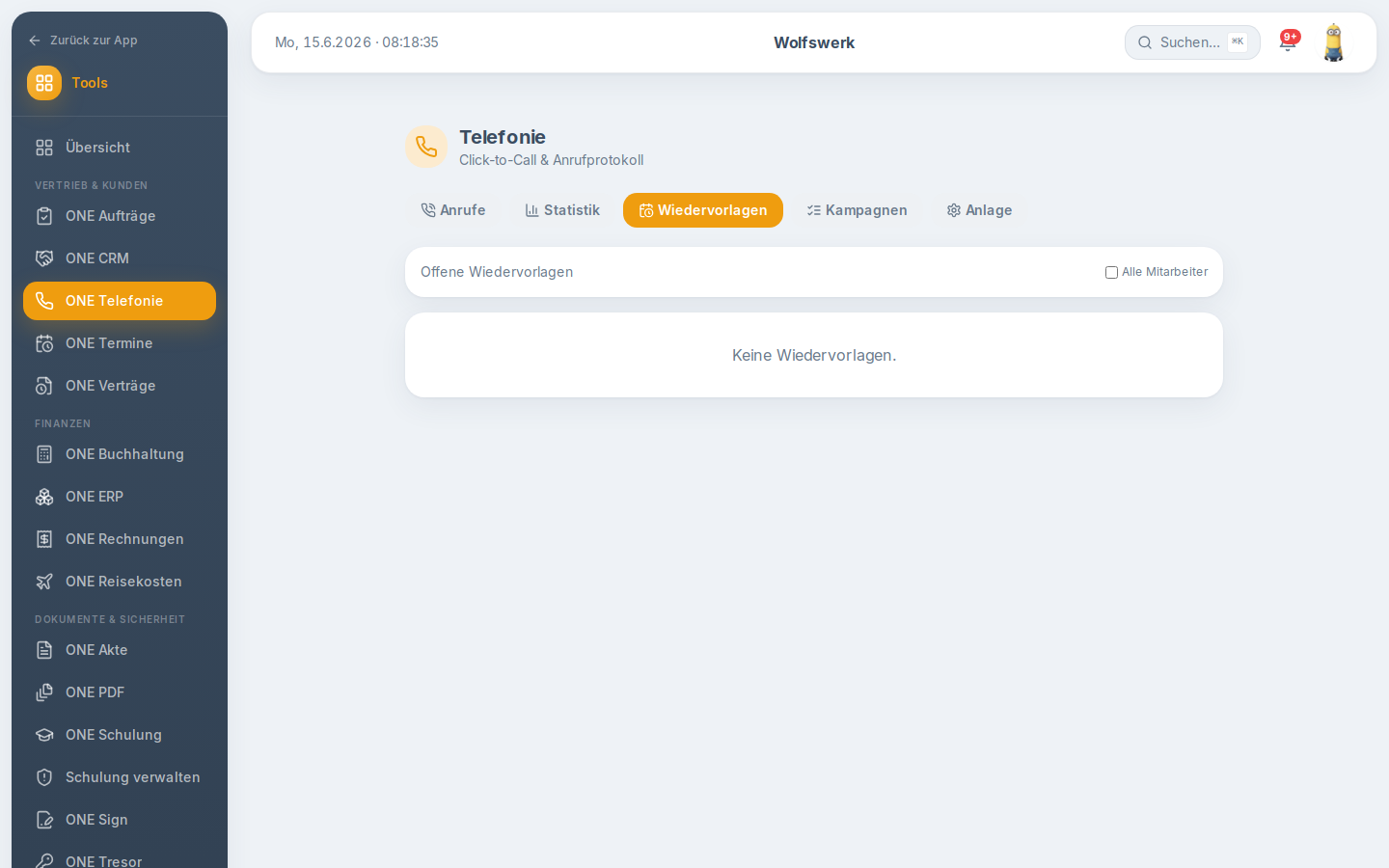Viewport: 1389px width, 868px height.
Task: Navigate to ONE Reisekosten
Action: (x=120, y=582)
